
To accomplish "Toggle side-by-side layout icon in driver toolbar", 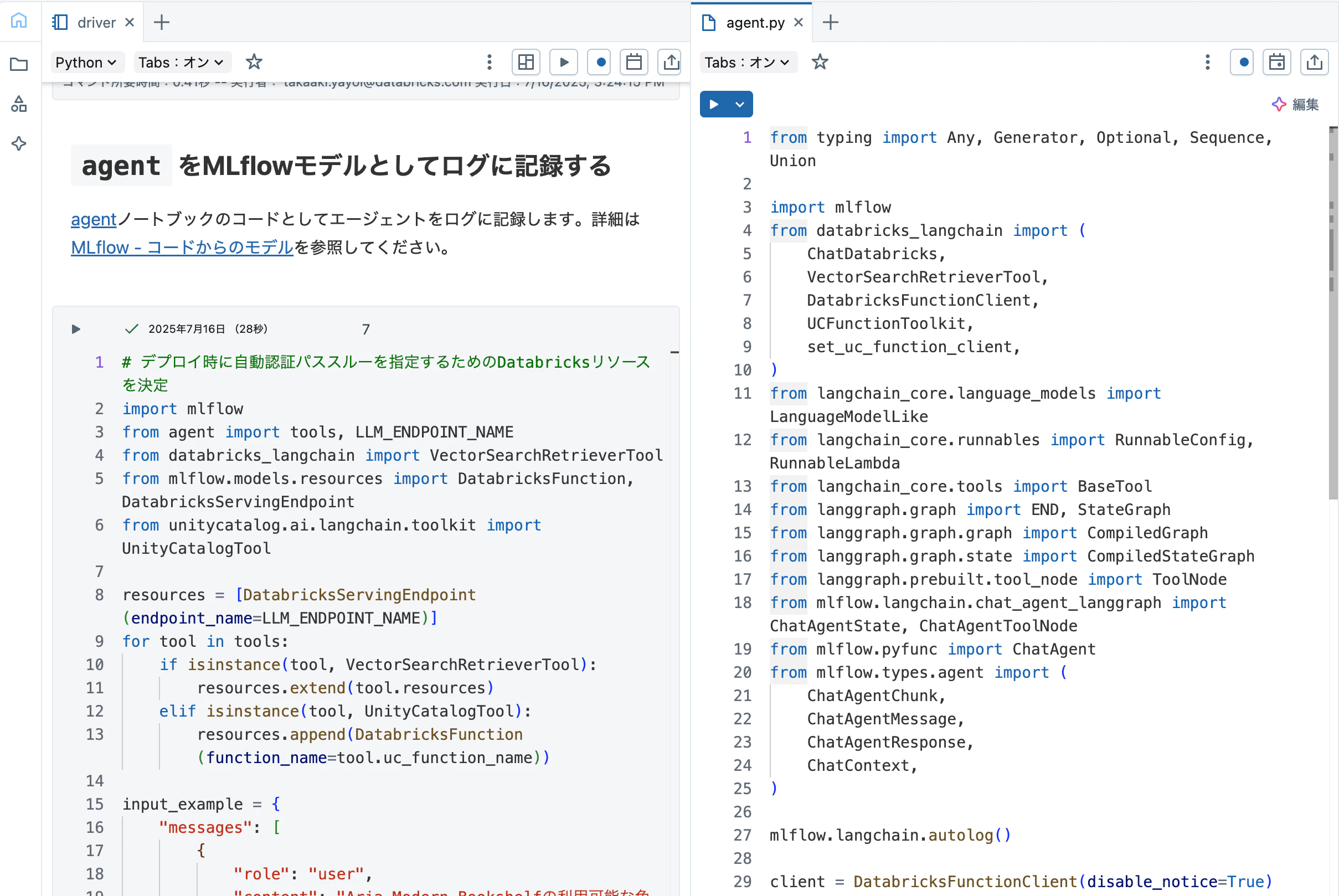I will (526, 61).
